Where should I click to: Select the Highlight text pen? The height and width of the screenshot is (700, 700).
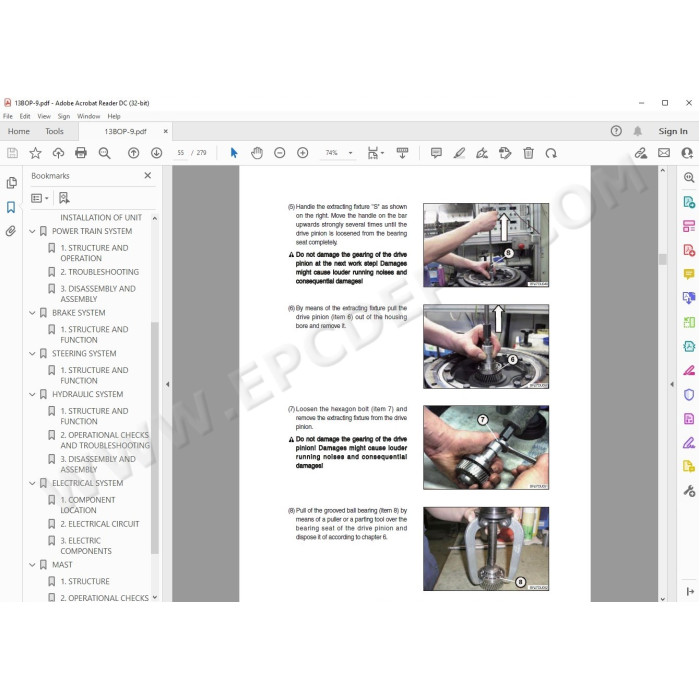459,153
